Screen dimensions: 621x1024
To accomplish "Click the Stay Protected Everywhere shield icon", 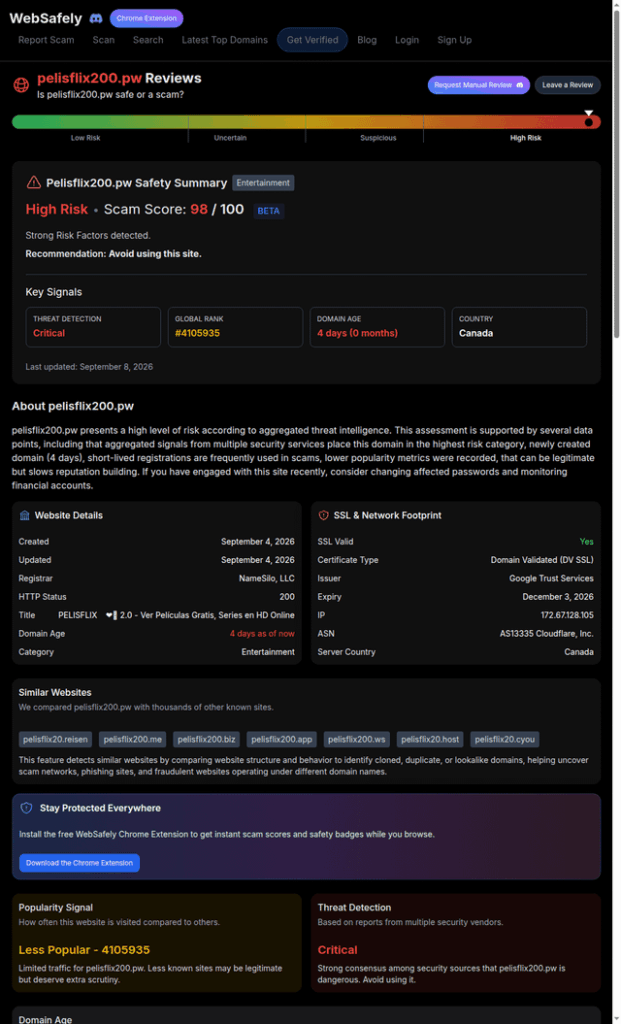I will point(26,808).
